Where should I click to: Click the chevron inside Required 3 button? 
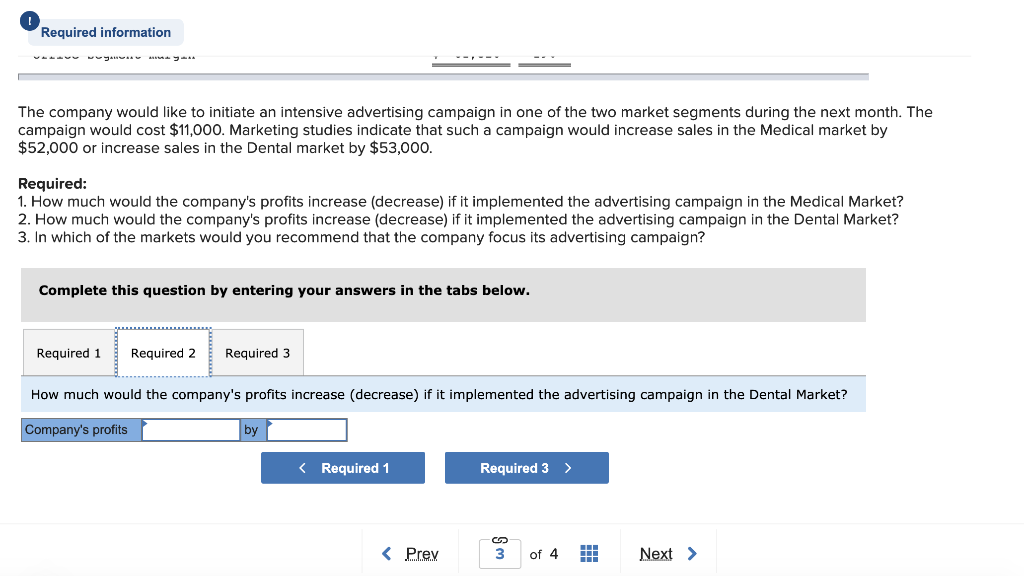tap(569, 467)
